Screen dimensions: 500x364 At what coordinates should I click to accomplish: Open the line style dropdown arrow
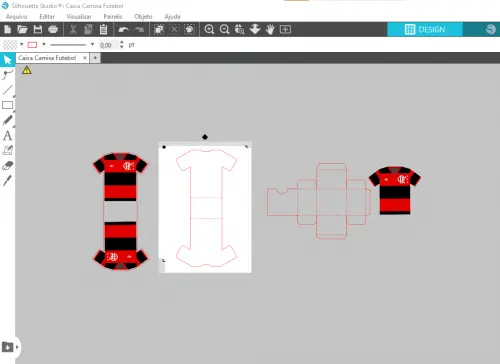[92, 44]
